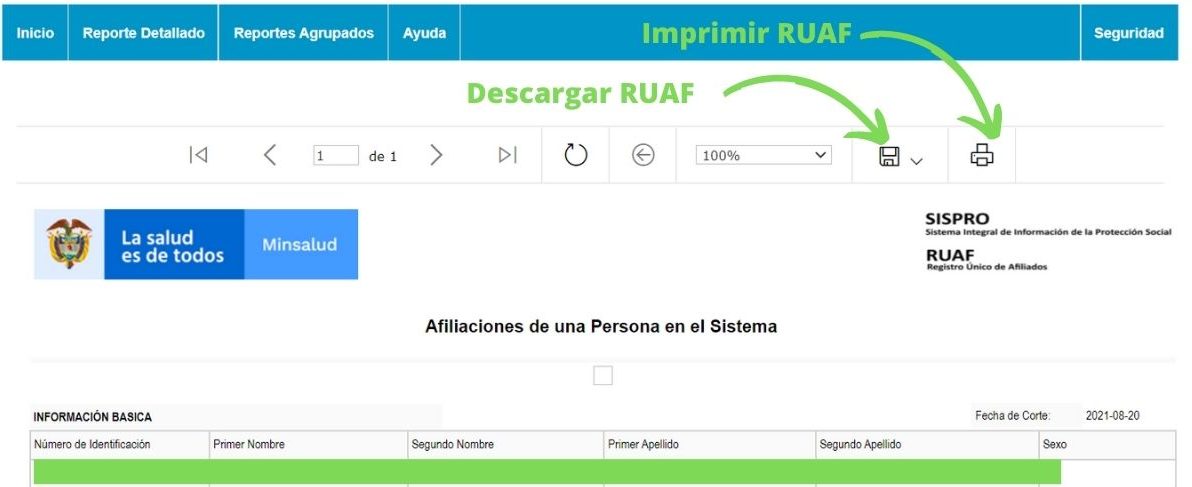
Task: Open the Inicio menu item
Action: coord(35,33)
